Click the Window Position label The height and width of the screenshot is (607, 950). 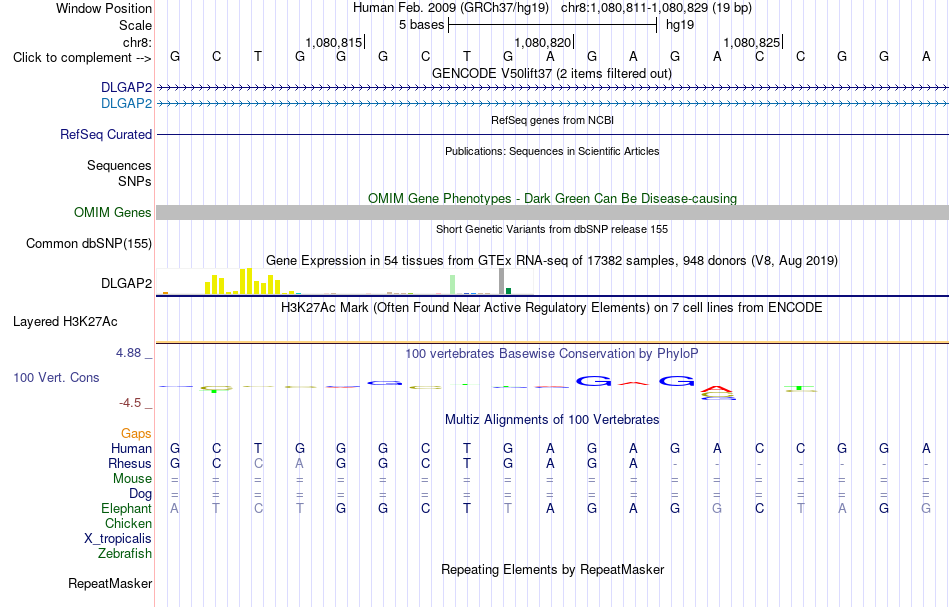pyautogui.click(x=104, y=8)
